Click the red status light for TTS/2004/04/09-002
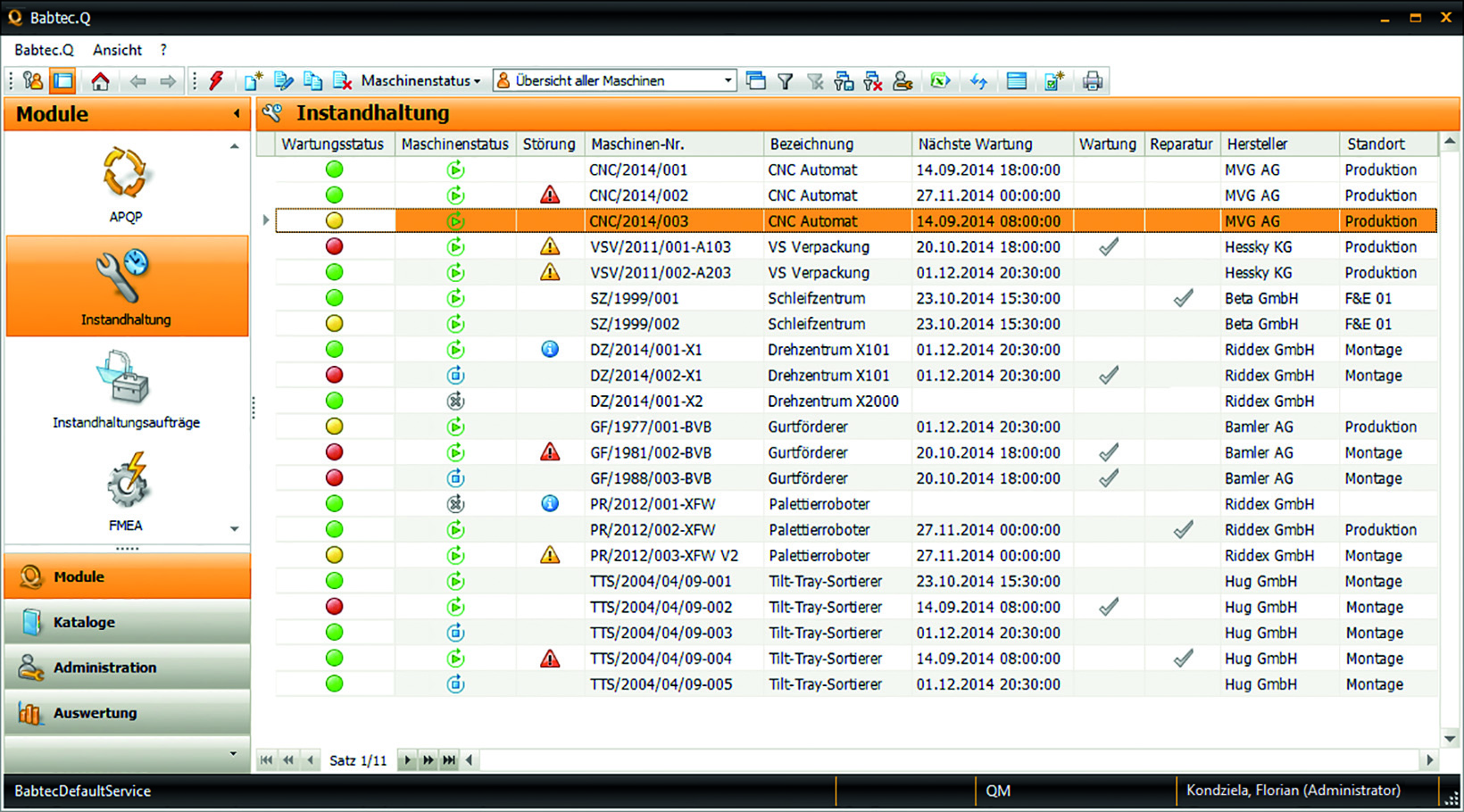 [x=334, y=606]
